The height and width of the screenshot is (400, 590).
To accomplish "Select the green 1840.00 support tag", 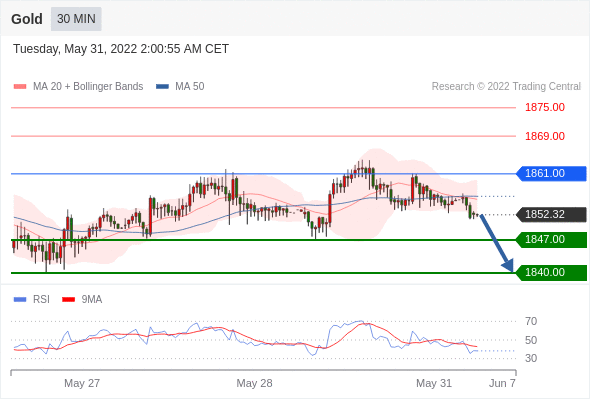I will (x=551, y=272).
